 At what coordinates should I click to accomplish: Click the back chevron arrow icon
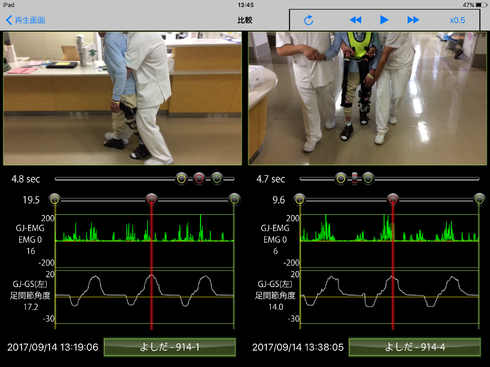[x=9, y=20]
